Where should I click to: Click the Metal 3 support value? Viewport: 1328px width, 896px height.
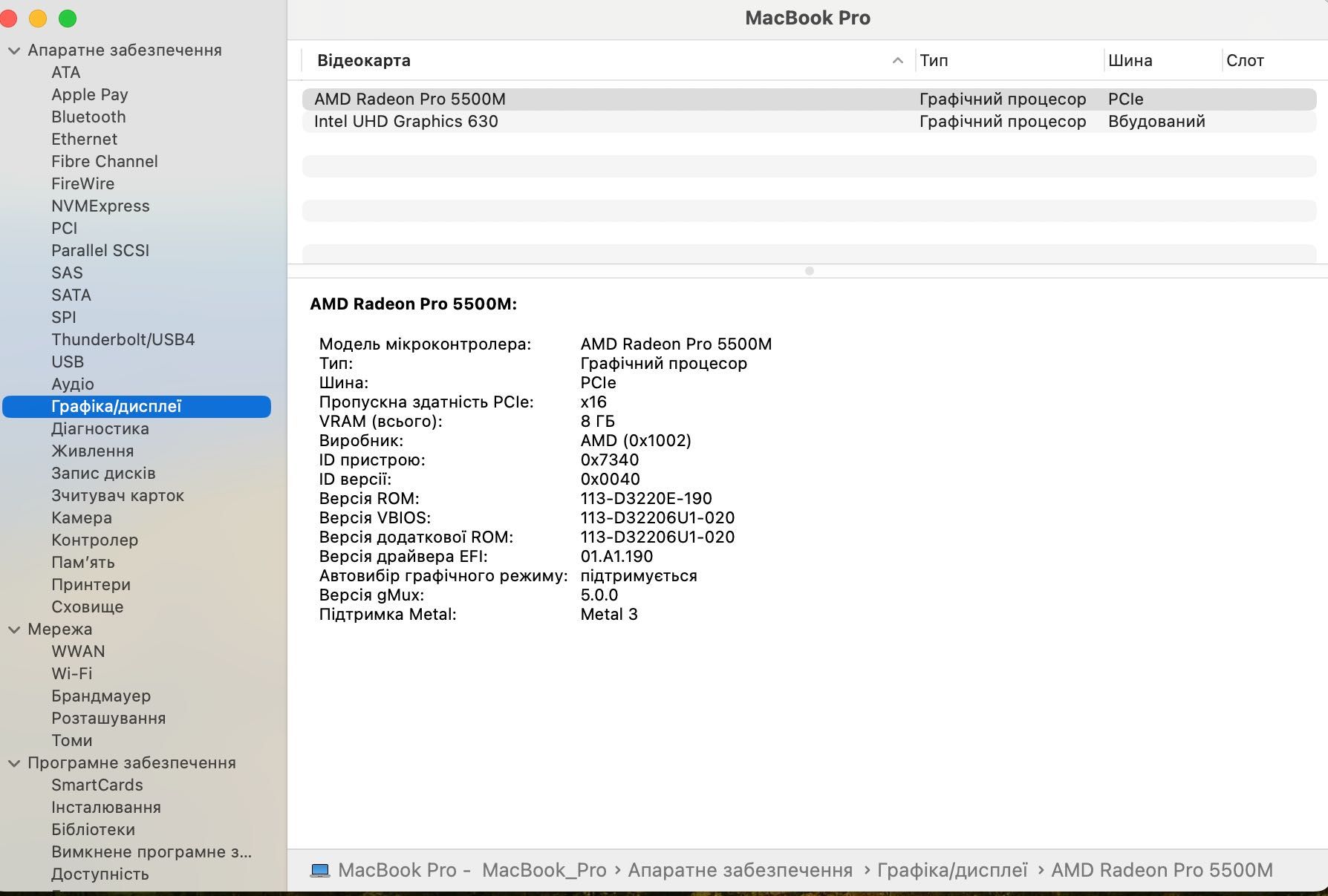[609, 615]
